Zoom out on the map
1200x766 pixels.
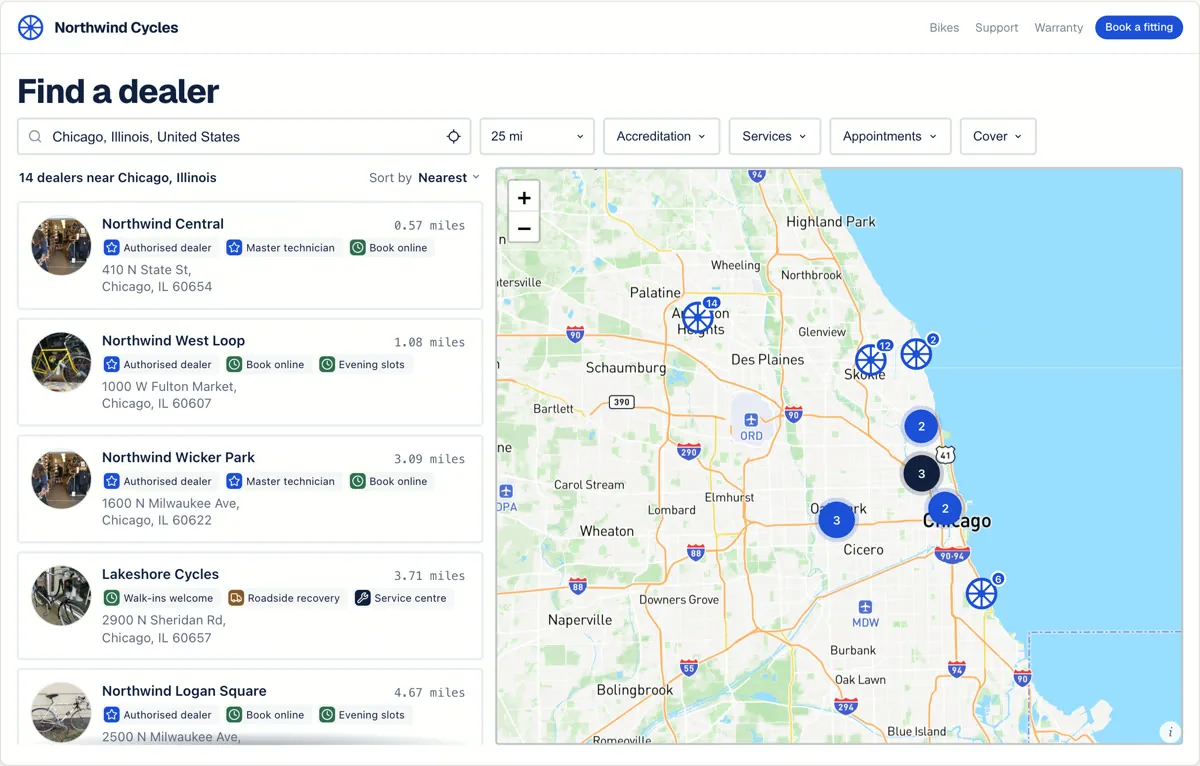524,228
